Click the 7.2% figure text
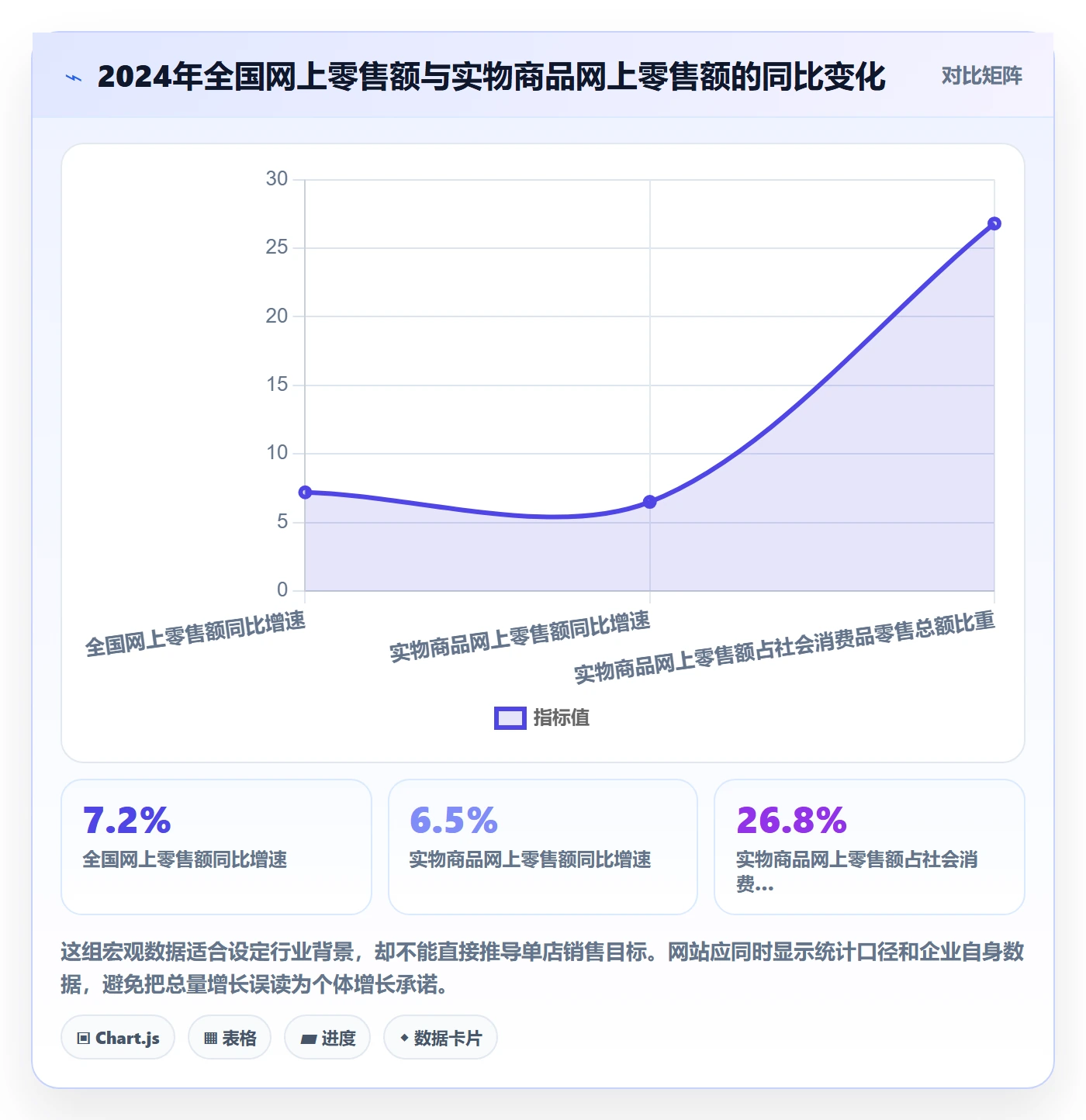This screenshot has width=1086, height=1120. pos(126,821)
